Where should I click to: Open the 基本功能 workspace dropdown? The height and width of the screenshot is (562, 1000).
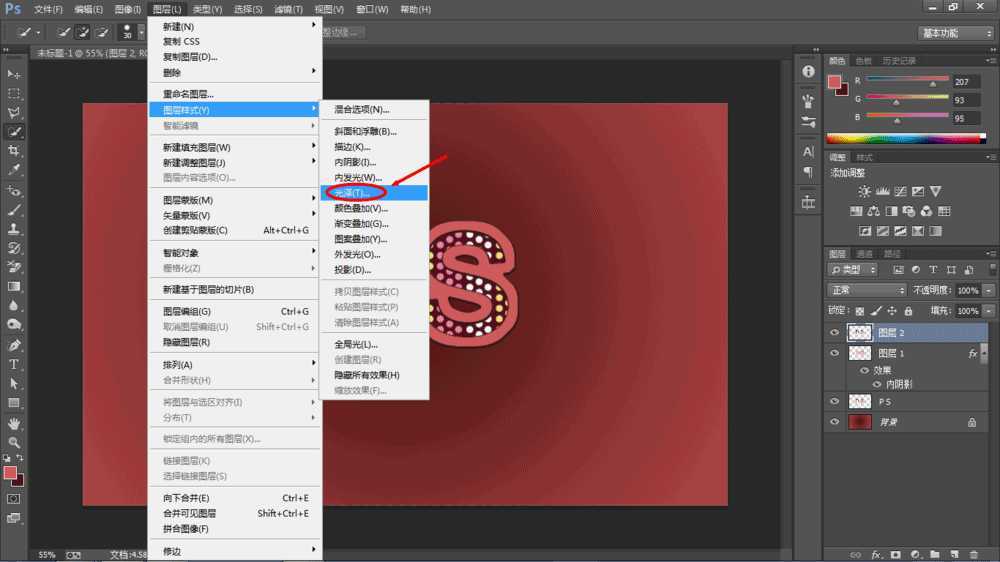954,33
